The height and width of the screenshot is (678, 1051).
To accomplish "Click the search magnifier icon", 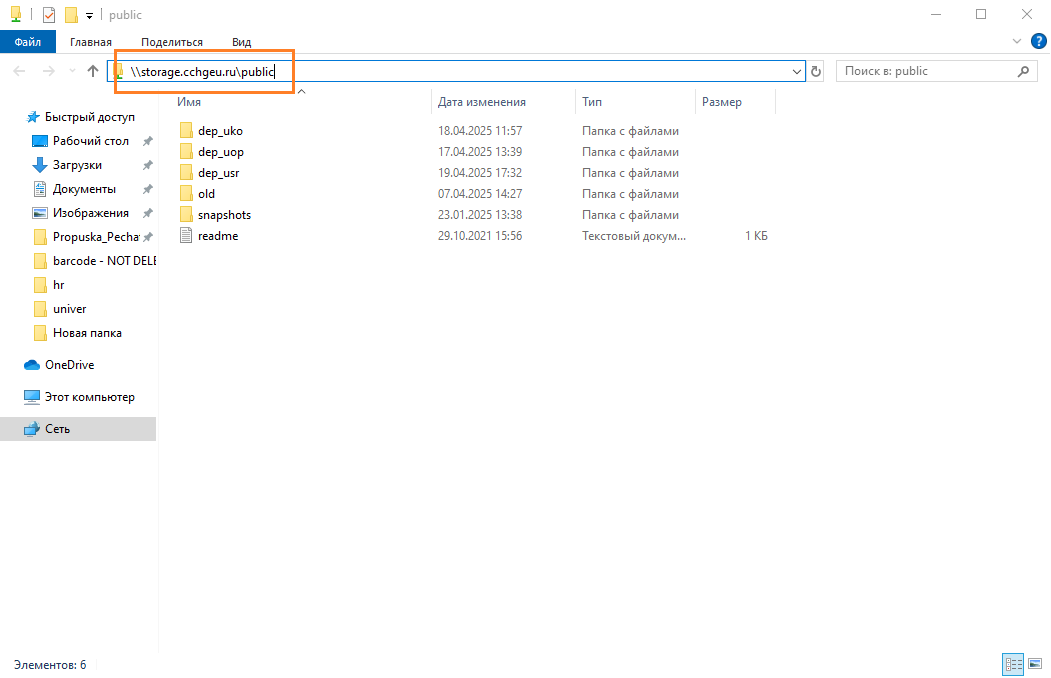I will tap(1023, 71).
